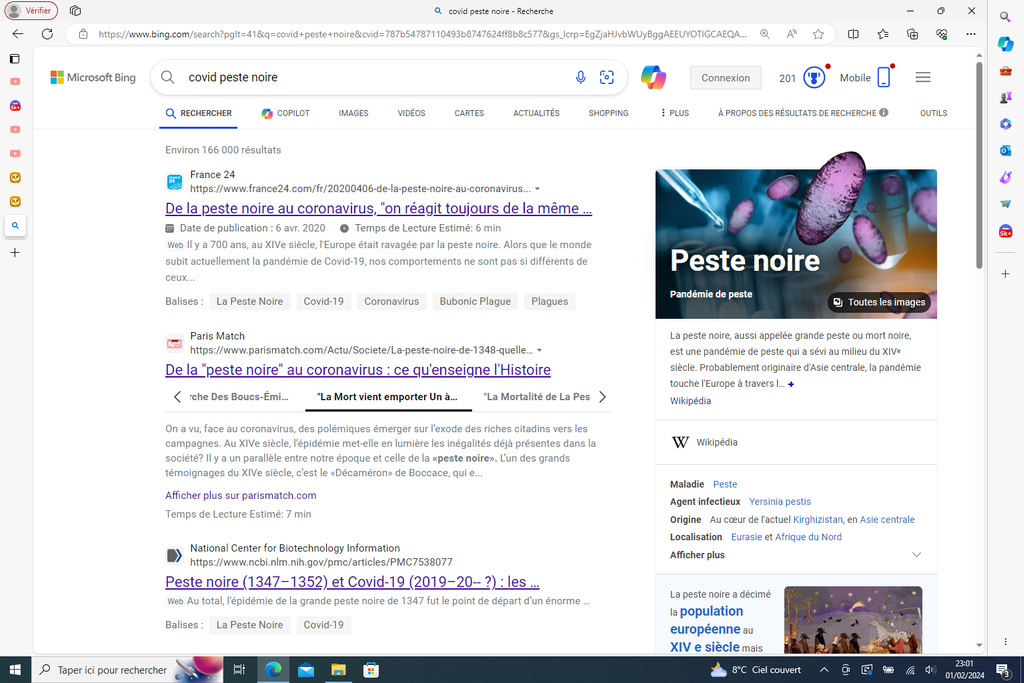The height and width of the screenshot is (683, 1024).
Task: Open Copilot from the colorful header icon
Action: [x=653, y=78]
